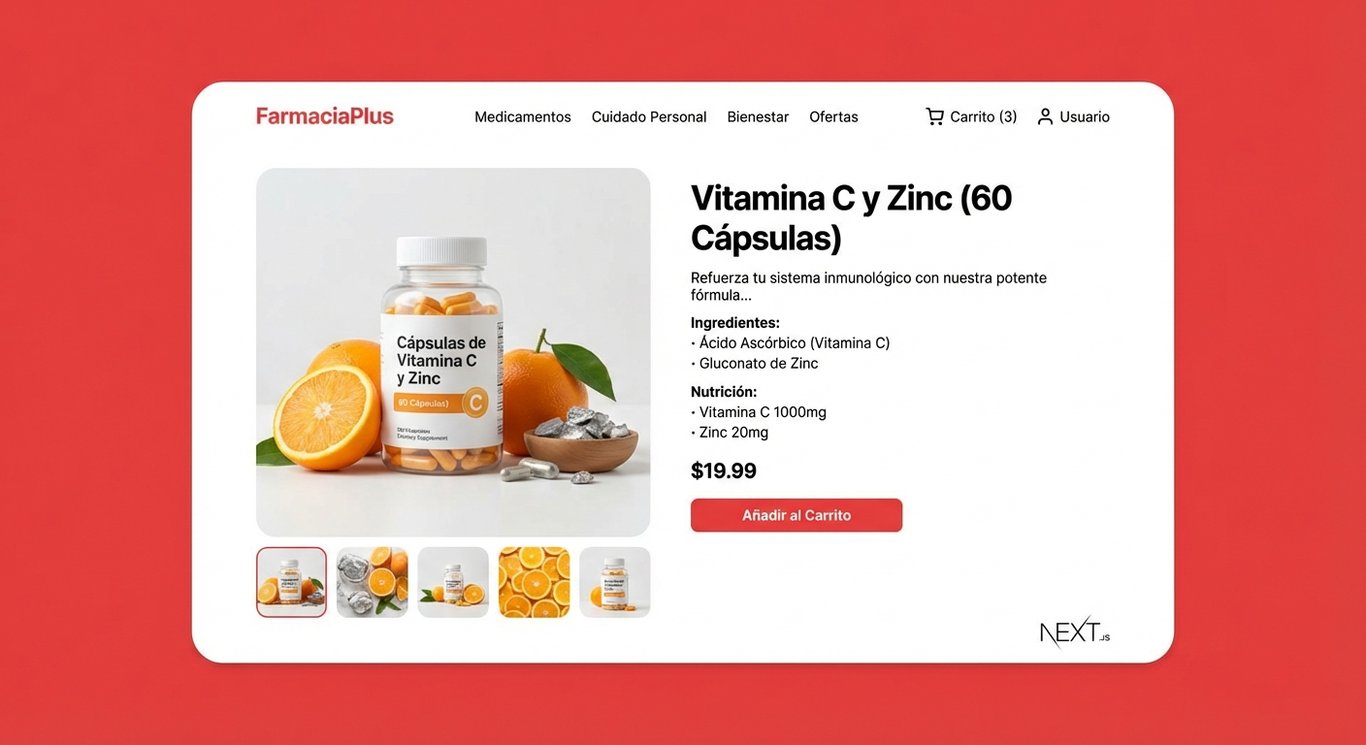The image size is (1366, 745).
Task: Click Añadir al Carrito button
Action: [797, 515]
